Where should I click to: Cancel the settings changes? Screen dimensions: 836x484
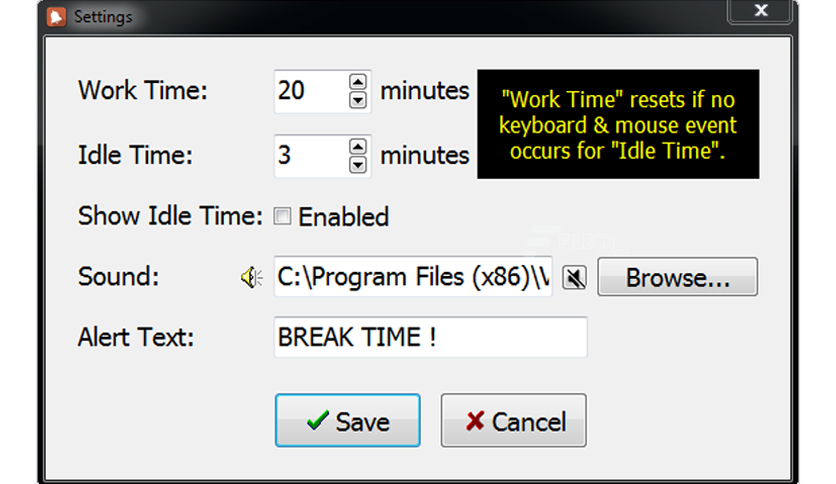[x=513, y=421]
